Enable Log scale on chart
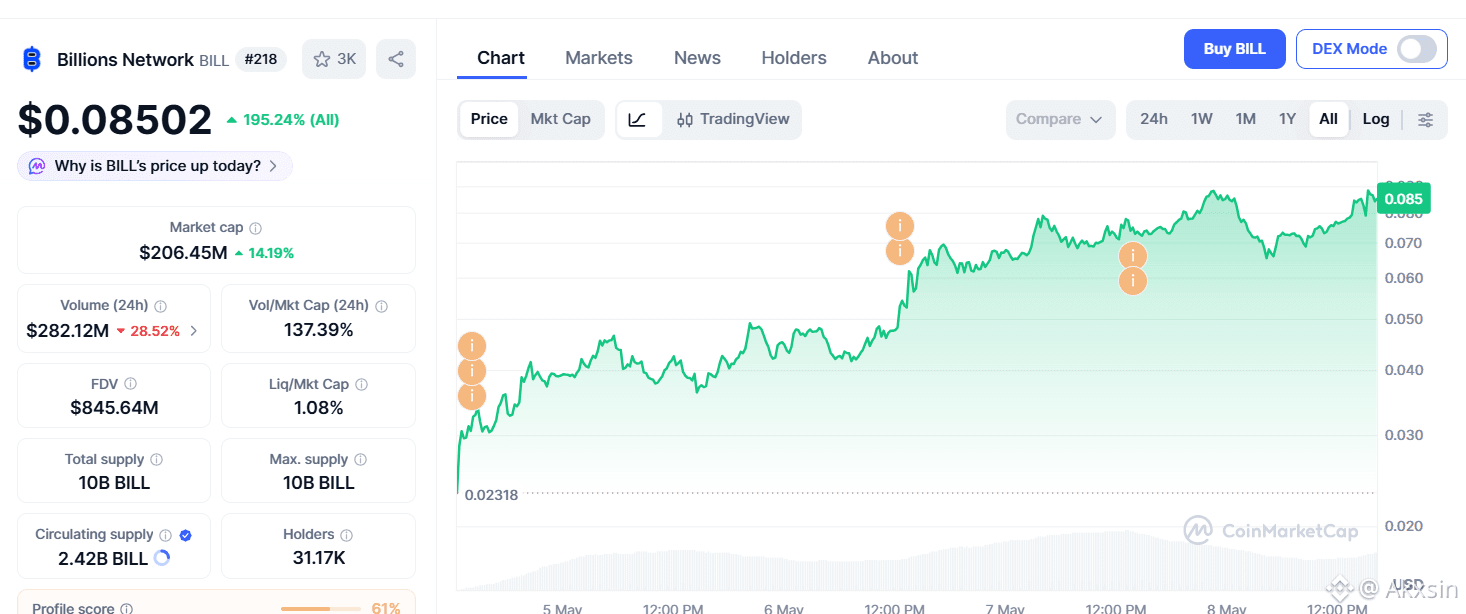Viewport: 1466px width, 614px height. [x=1376, y=119]
